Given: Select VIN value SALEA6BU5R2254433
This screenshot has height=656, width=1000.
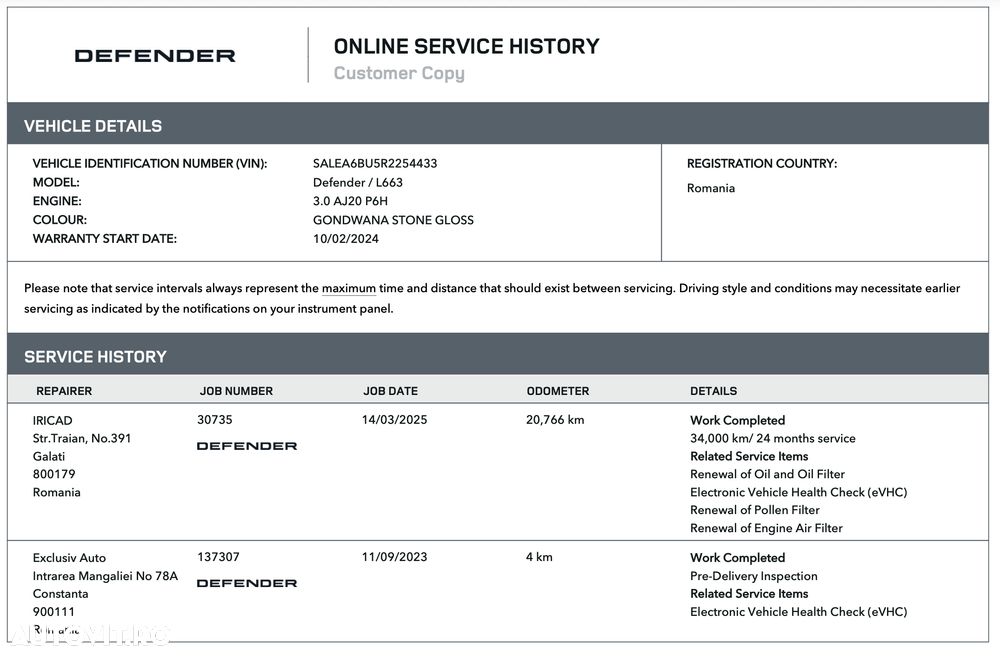Looking at the screenshot, I should coord(375,163).
